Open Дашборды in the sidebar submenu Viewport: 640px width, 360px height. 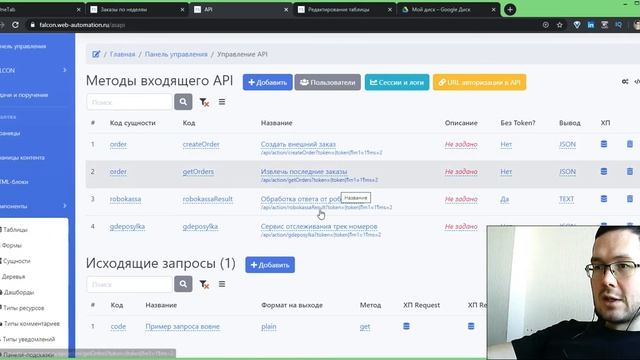[18, 292]
